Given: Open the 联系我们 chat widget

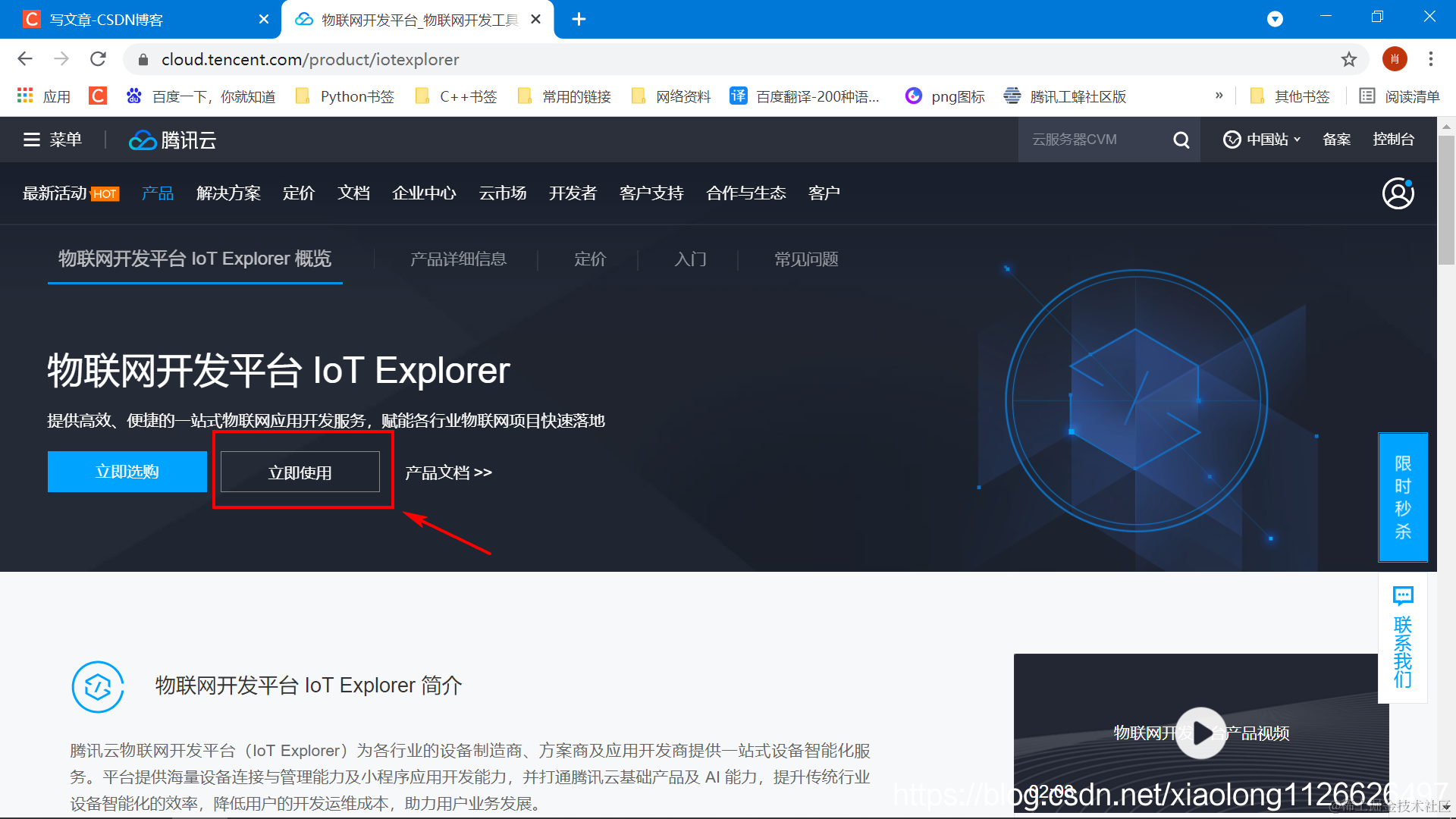Looking at the screenshot, I should 1403,637.
